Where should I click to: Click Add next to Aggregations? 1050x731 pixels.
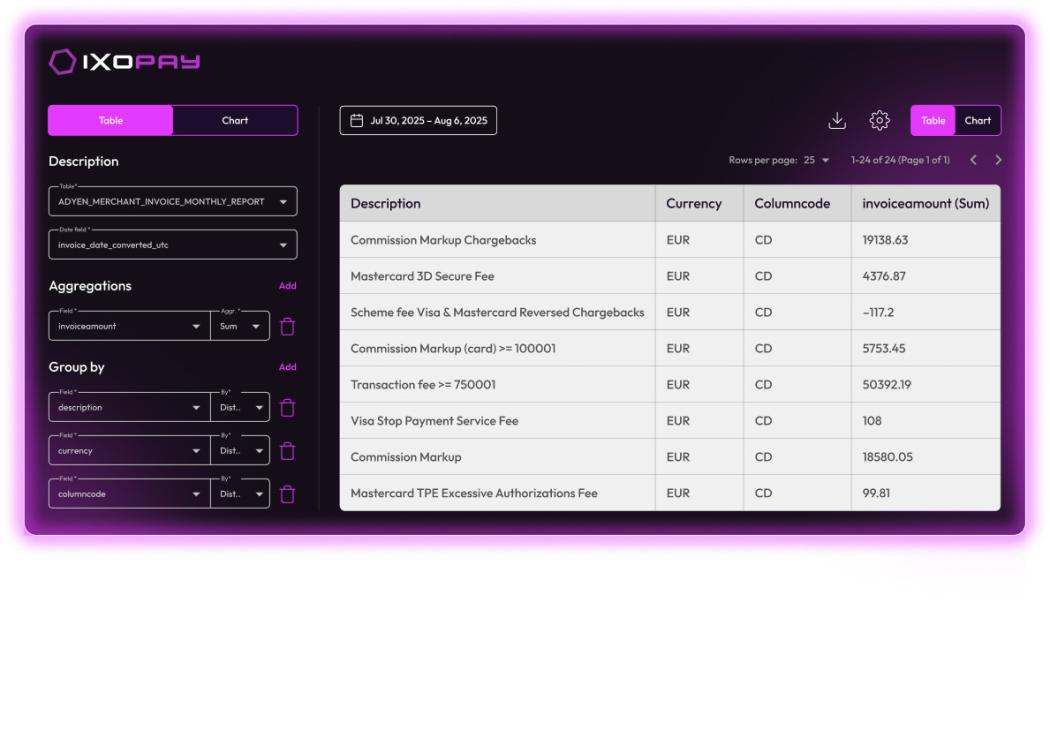(x=287, y=286)
